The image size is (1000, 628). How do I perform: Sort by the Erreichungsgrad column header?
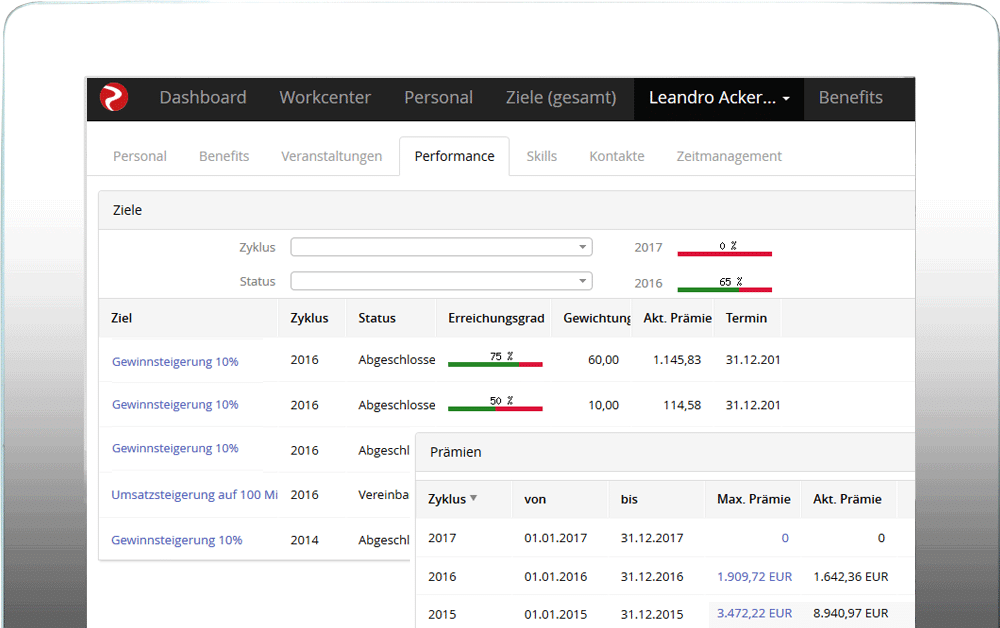point(496,318)
